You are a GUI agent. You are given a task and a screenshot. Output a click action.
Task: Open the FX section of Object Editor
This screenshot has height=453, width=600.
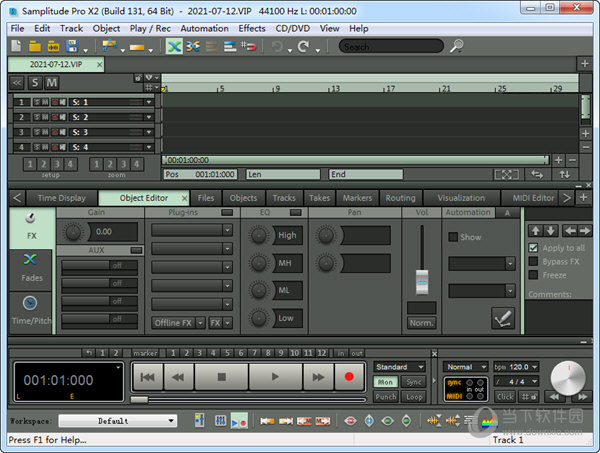[31, 227]
